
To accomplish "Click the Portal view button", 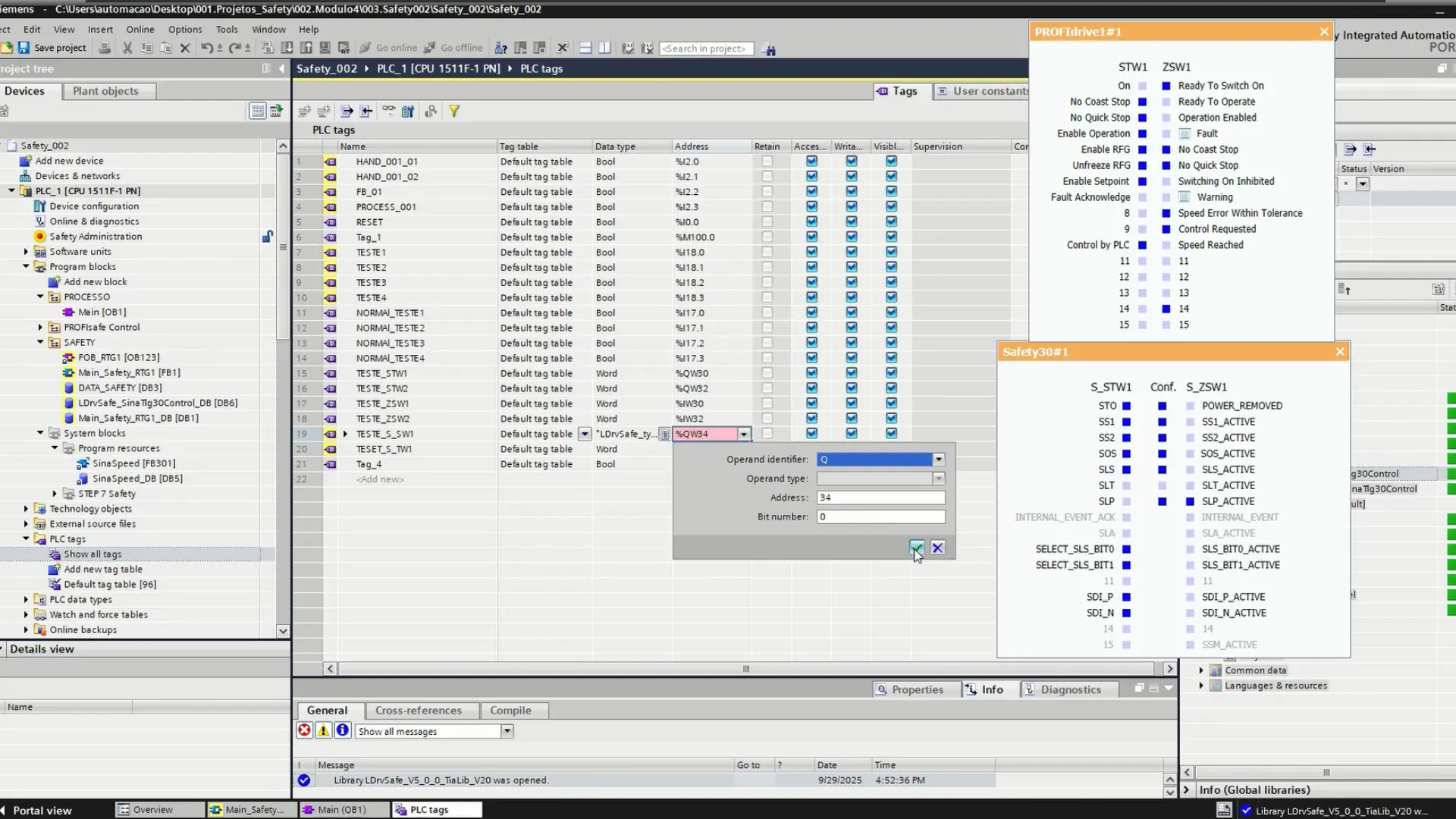I will coord(42,810).
